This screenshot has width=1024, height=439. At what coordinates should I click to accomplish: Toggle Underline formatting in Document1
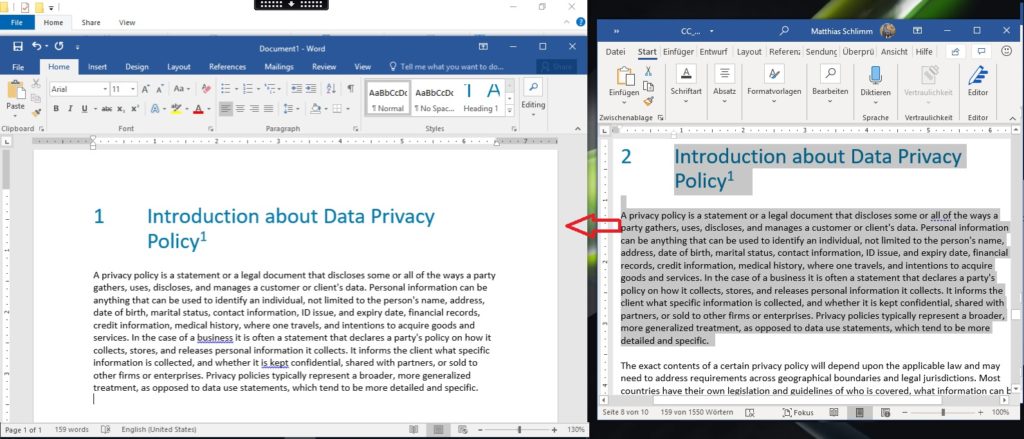[x=84, y=108]
